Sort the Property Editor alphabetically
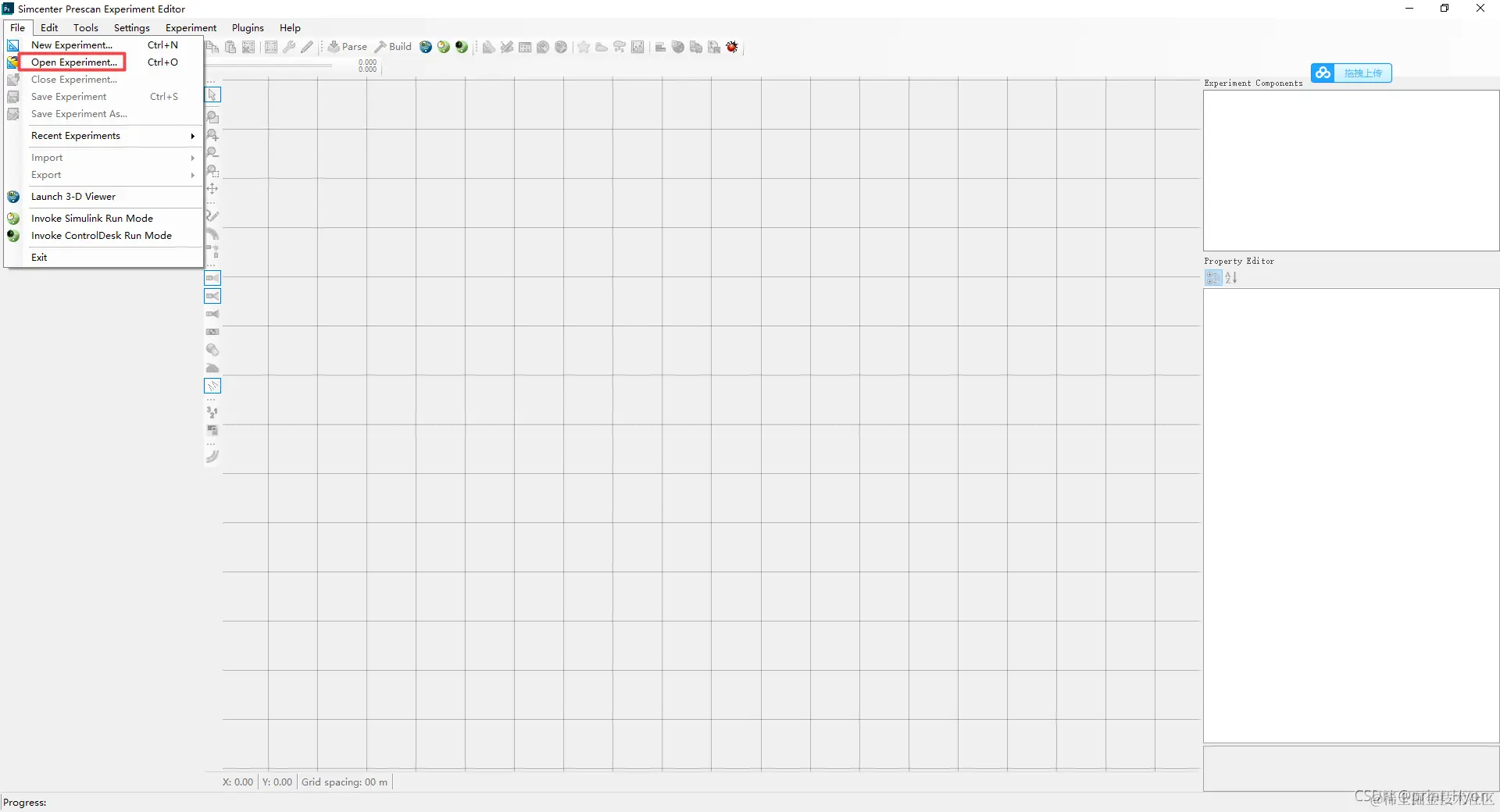Viewport: 1500px width, 812px height. pos(1231,278)
